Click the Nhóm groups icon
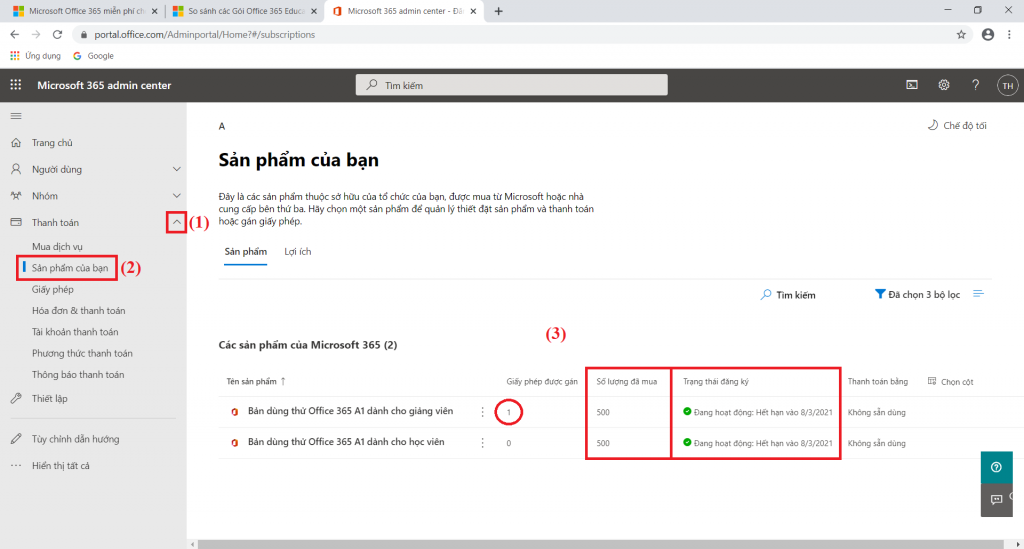 (16, 196)
